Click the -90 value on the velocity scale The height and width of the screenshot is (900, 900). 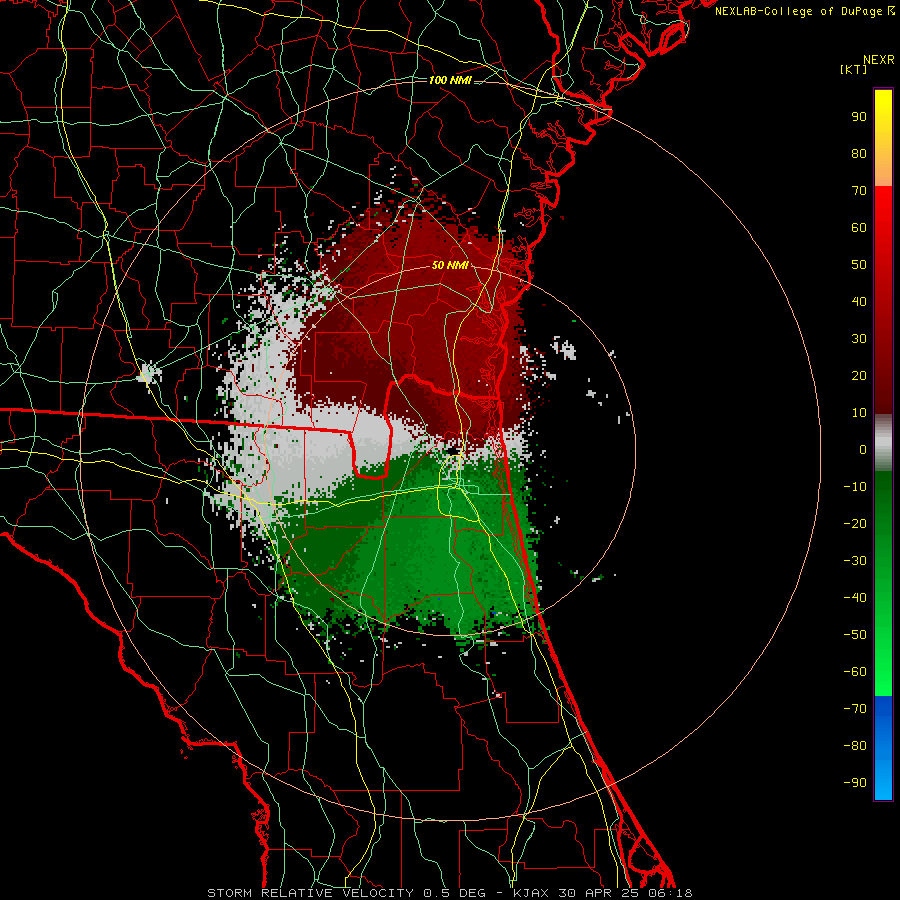pos(855,783)
